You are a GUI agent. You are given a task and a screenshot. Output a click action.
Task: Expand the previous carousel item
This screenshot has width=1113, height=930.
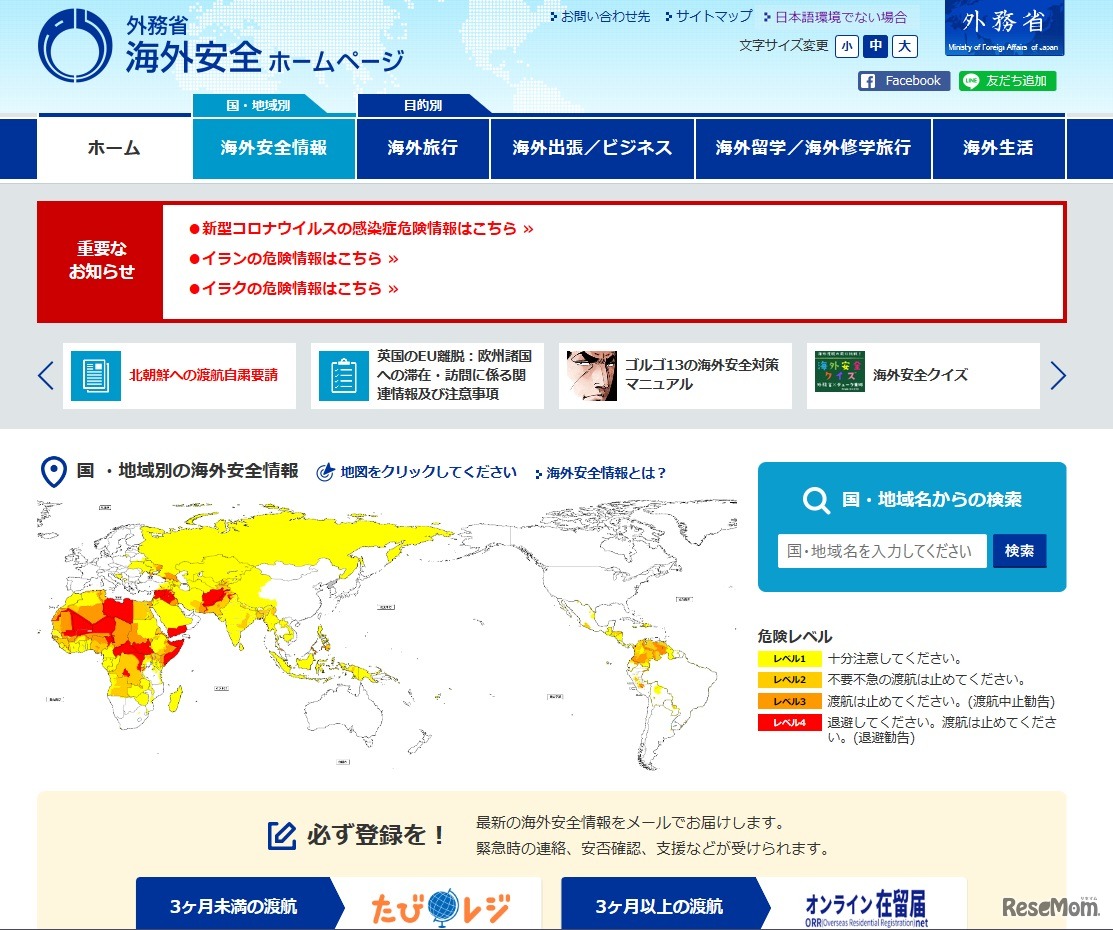[43, 375]
